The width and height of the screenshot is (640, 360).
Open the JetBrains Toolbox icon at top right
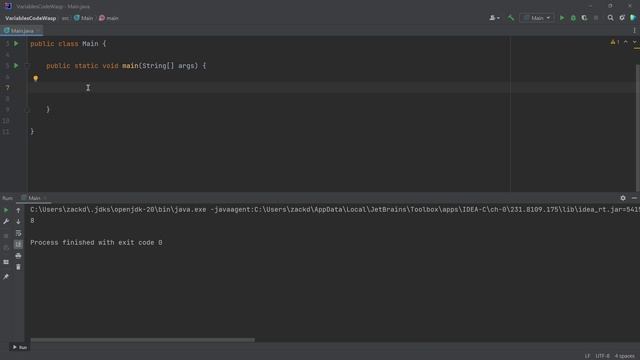(633, 18)
